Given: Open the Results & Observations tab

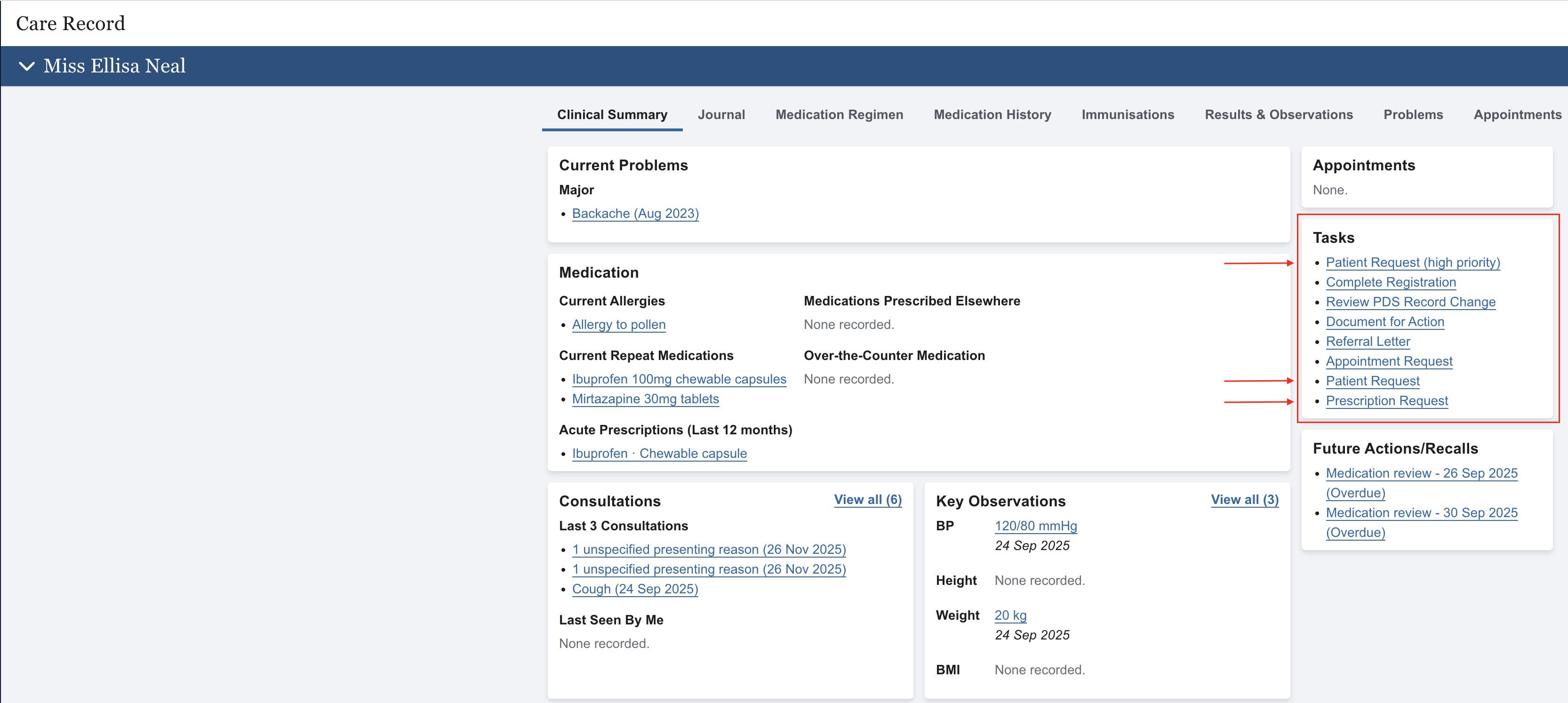Looking at the screenshot, I should pos(1278,114).
